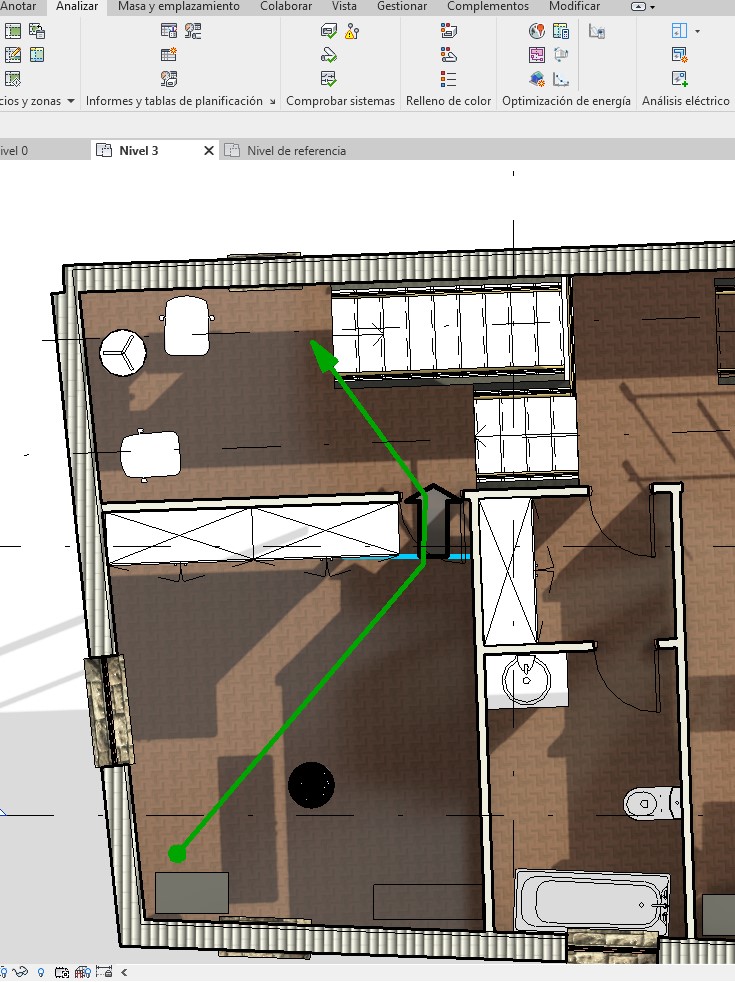The height and width of the screenshot is (982, 735).
Task: Collapse the view control bar chevron arrow
Action: (124, 971)
